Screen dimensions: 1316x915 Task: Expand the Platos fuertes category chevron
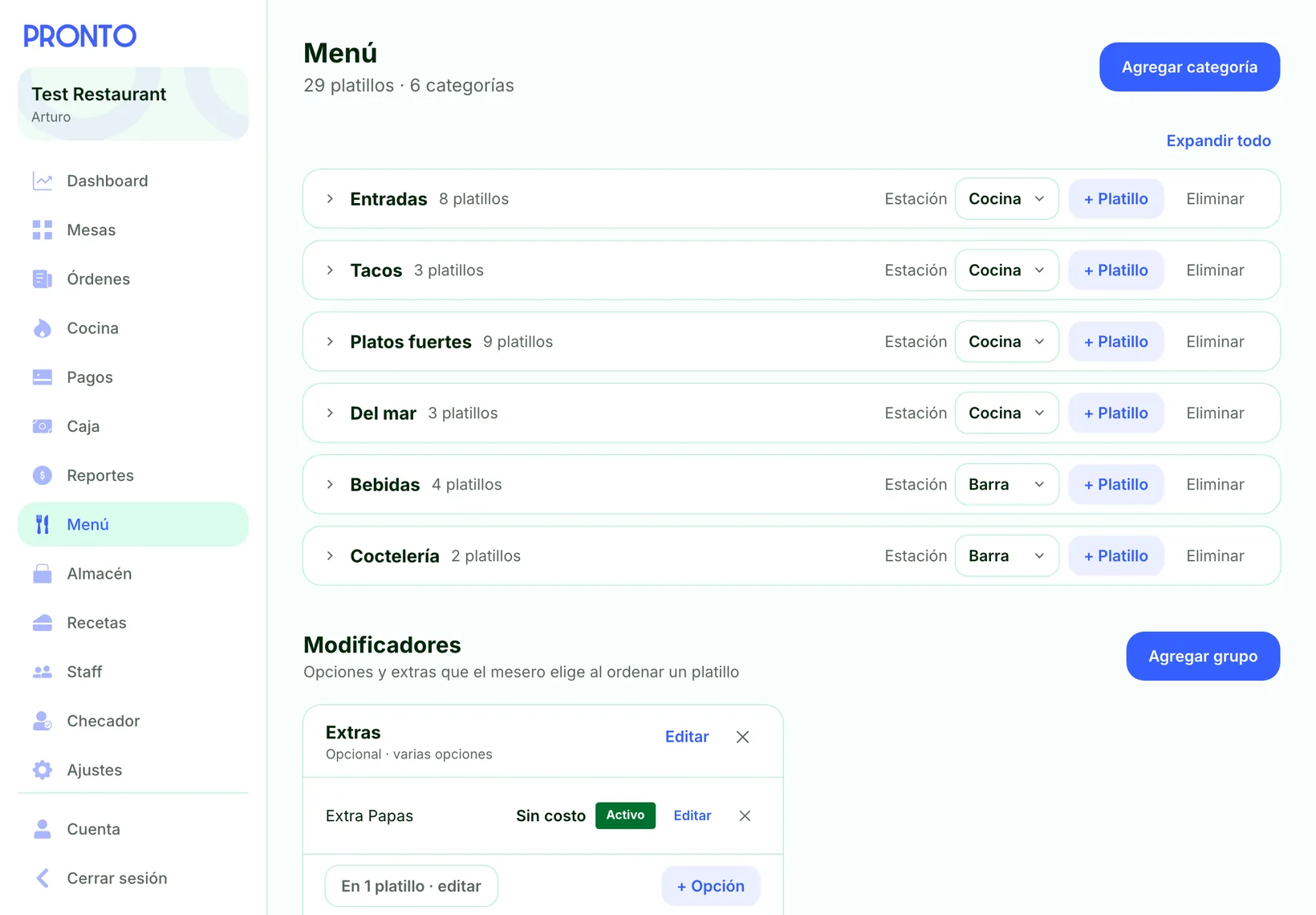click(x=330, y=341)
